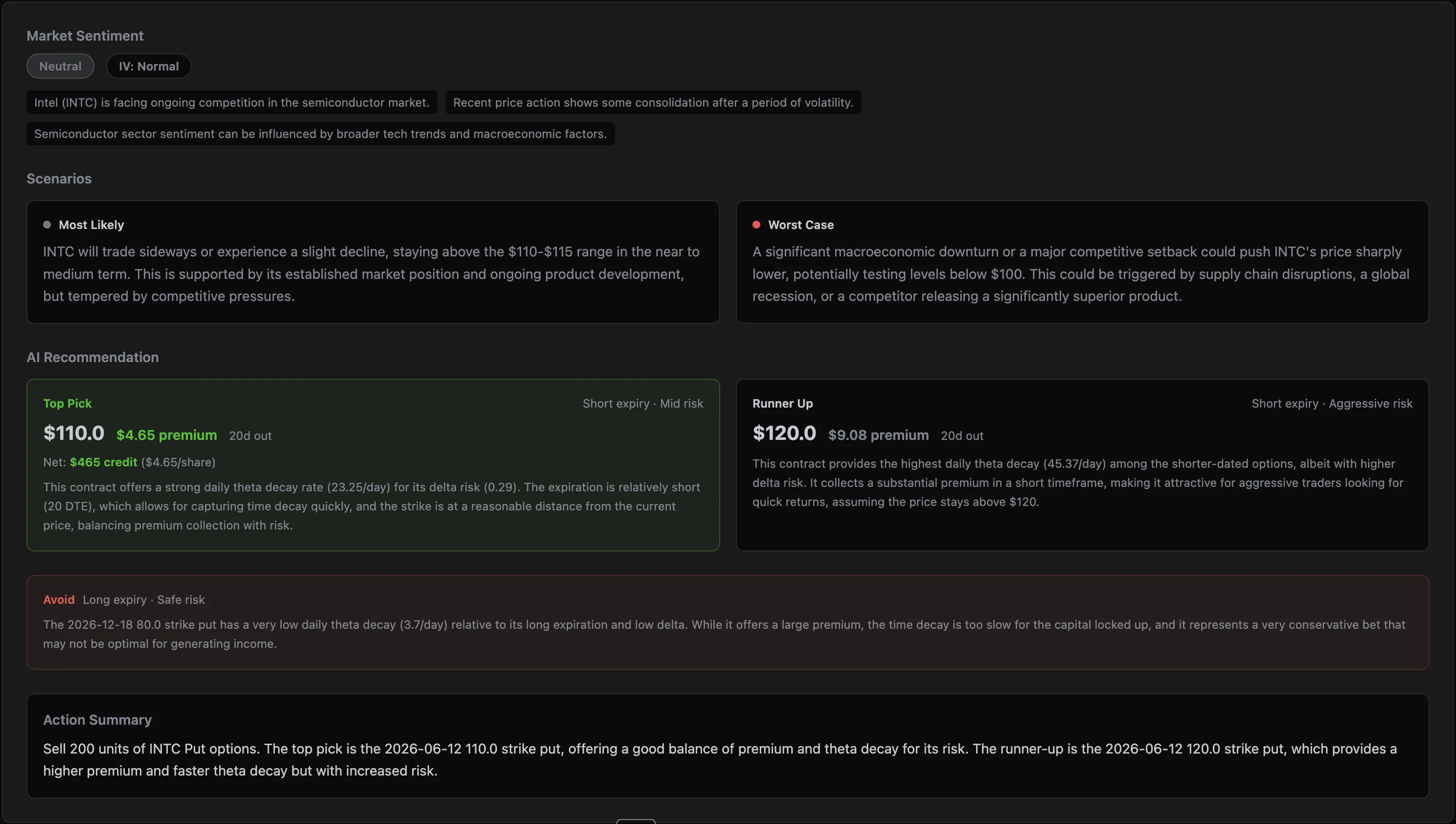The width and height of the screenshot is (1456, 824).
Task: Click the semiconductor sector sentiment chip
Action: (320, 134)
